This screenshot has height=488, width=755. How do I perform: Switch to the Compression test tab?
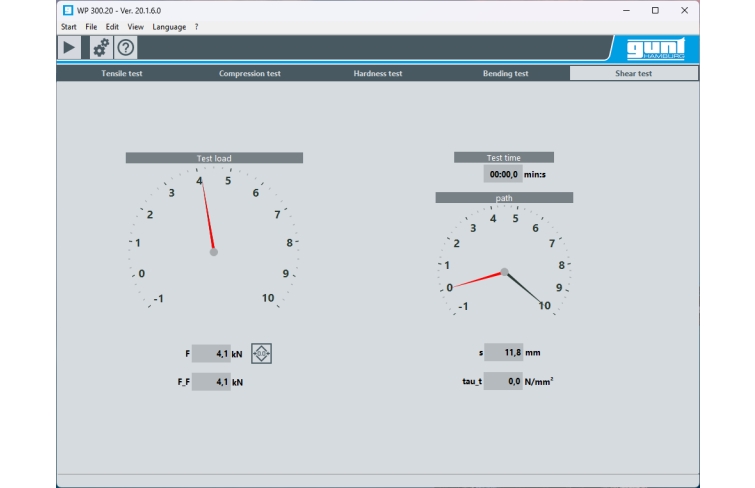(x=249, y=73)
